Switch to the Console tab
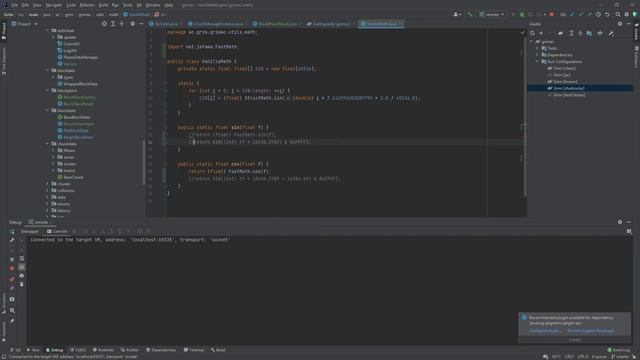This screenshot has height=360, width=640. [x=57, y=231]
